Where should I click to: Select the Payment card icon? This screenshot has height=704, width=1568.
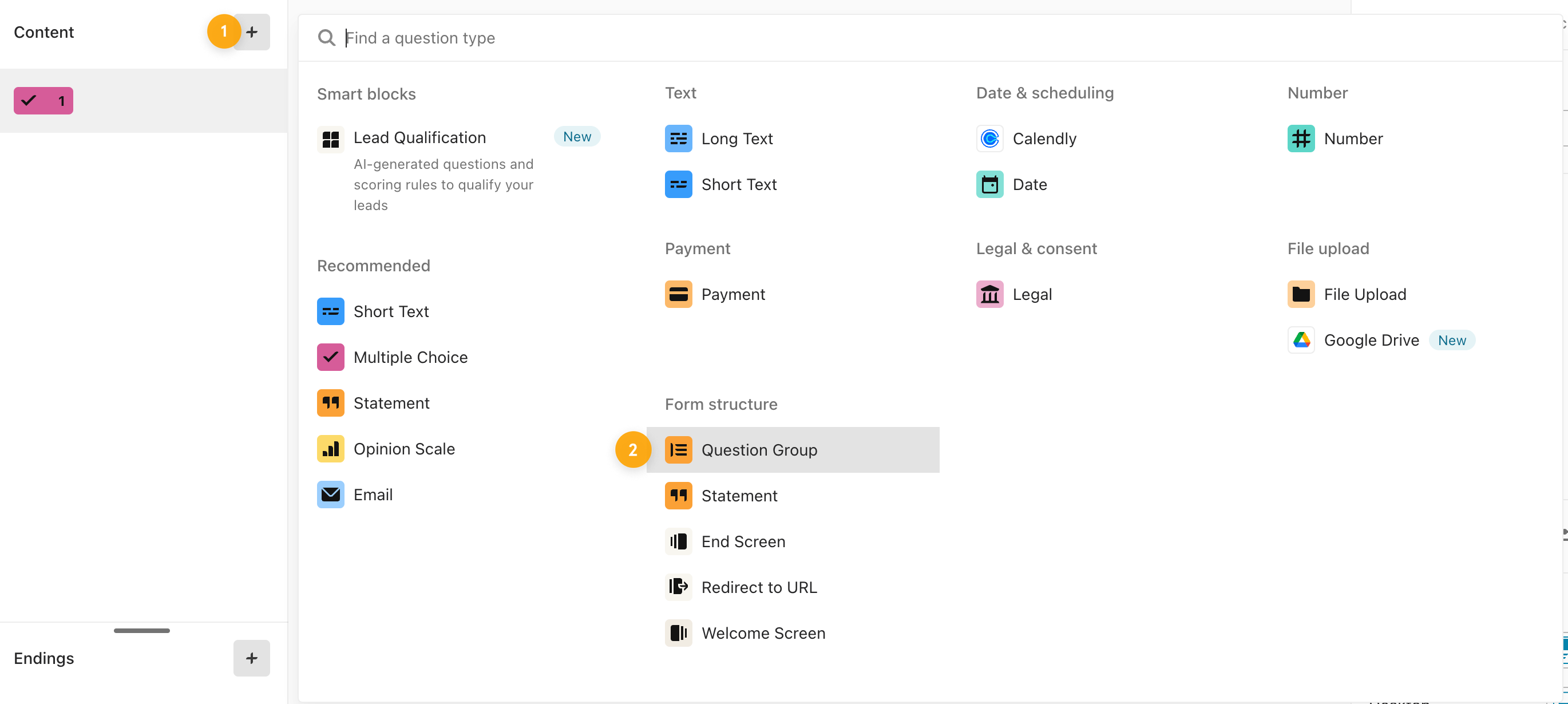pos(678,295)
